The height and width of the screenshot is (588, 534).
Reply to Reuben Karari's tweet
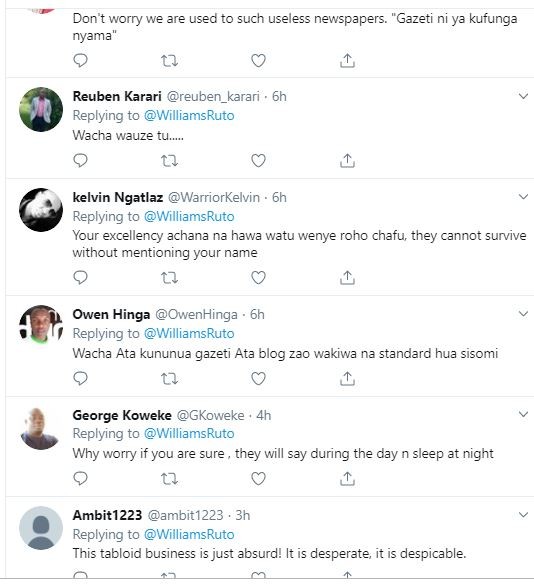click(80, 160)
